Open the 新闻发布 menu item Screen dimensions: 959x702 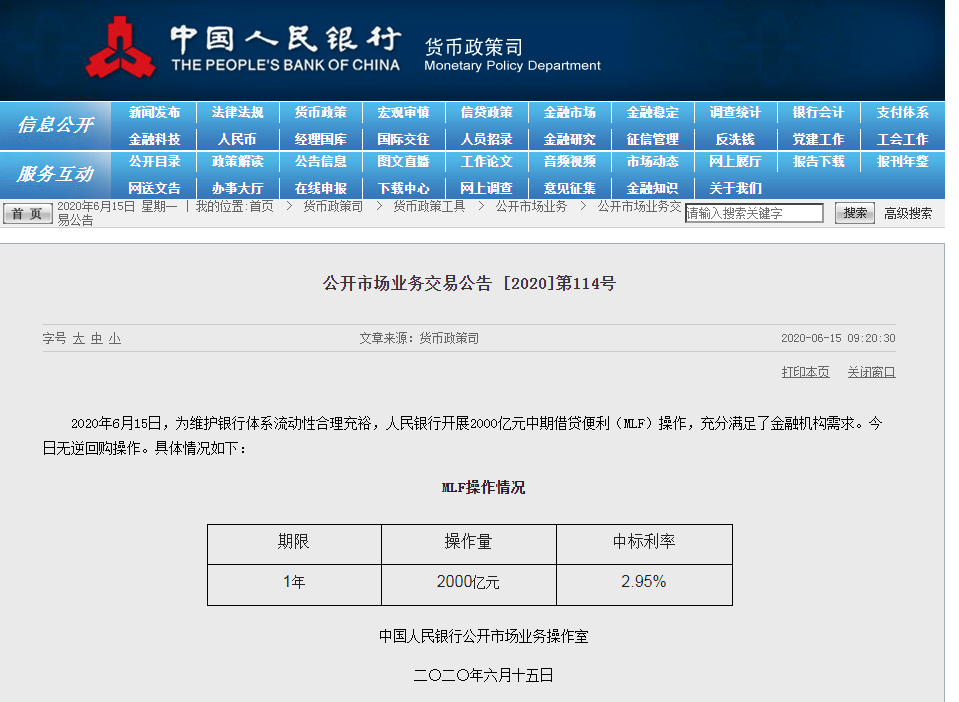[x=154, y=113]
